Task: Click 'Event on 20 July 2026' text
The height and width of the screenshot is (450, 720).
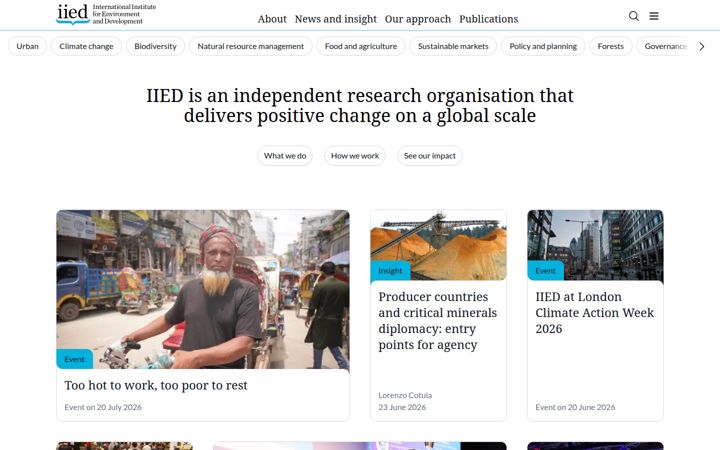Action: (103, 407)
